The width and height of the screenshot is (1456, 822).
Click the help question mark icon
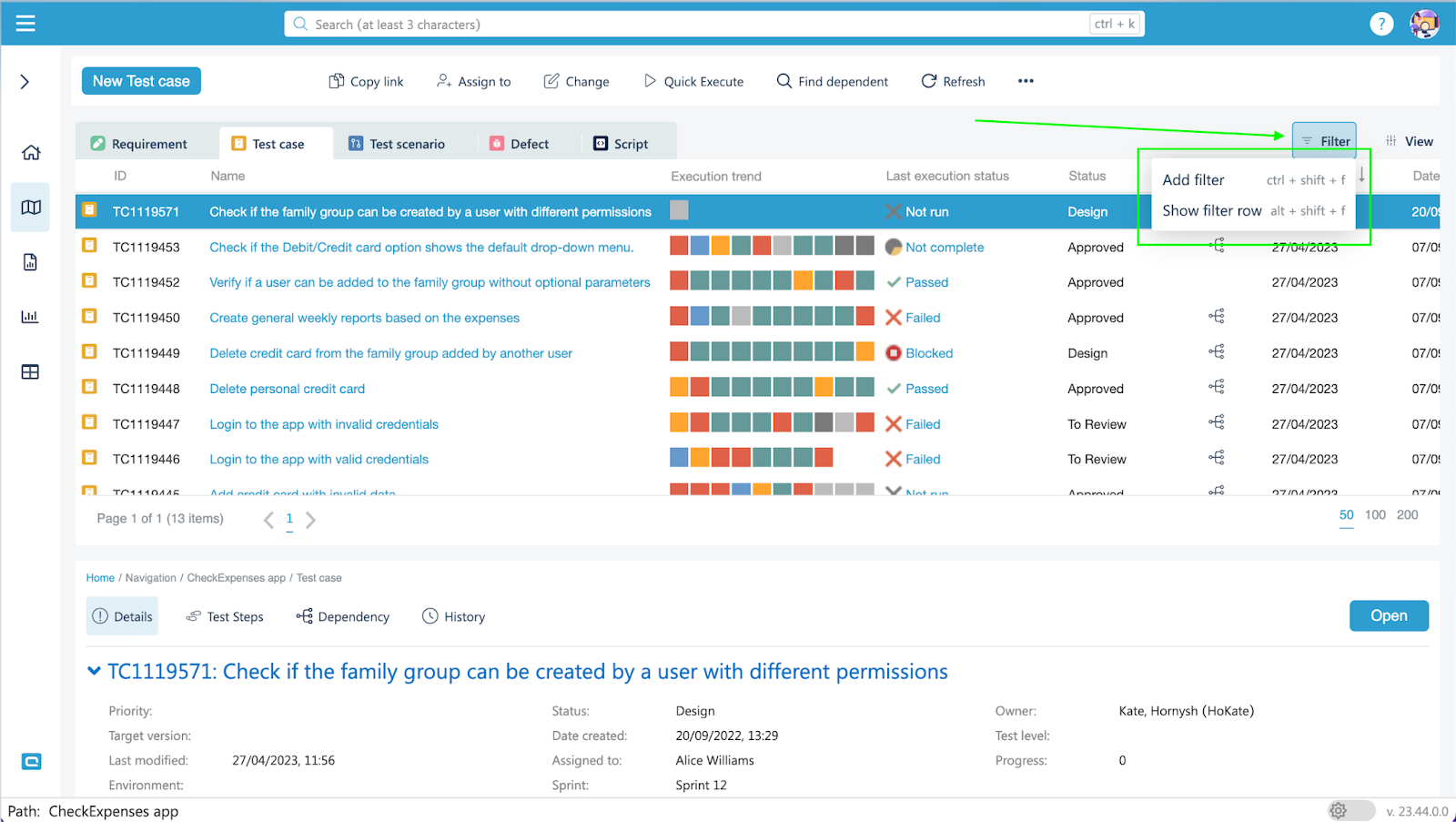(1380, 25)
